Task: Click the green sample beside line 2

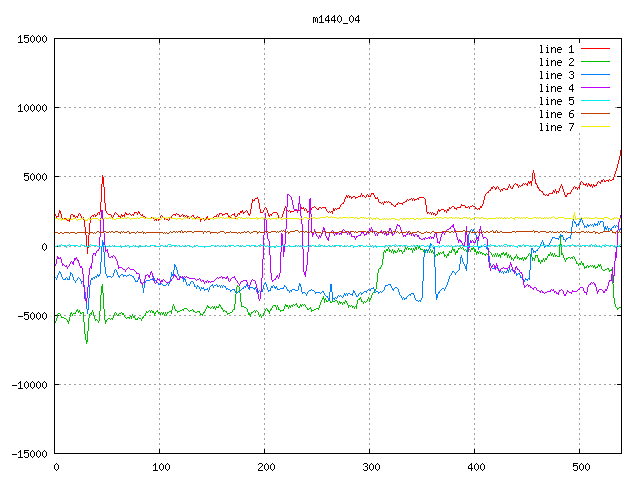Action: click(x=595, y=62)
